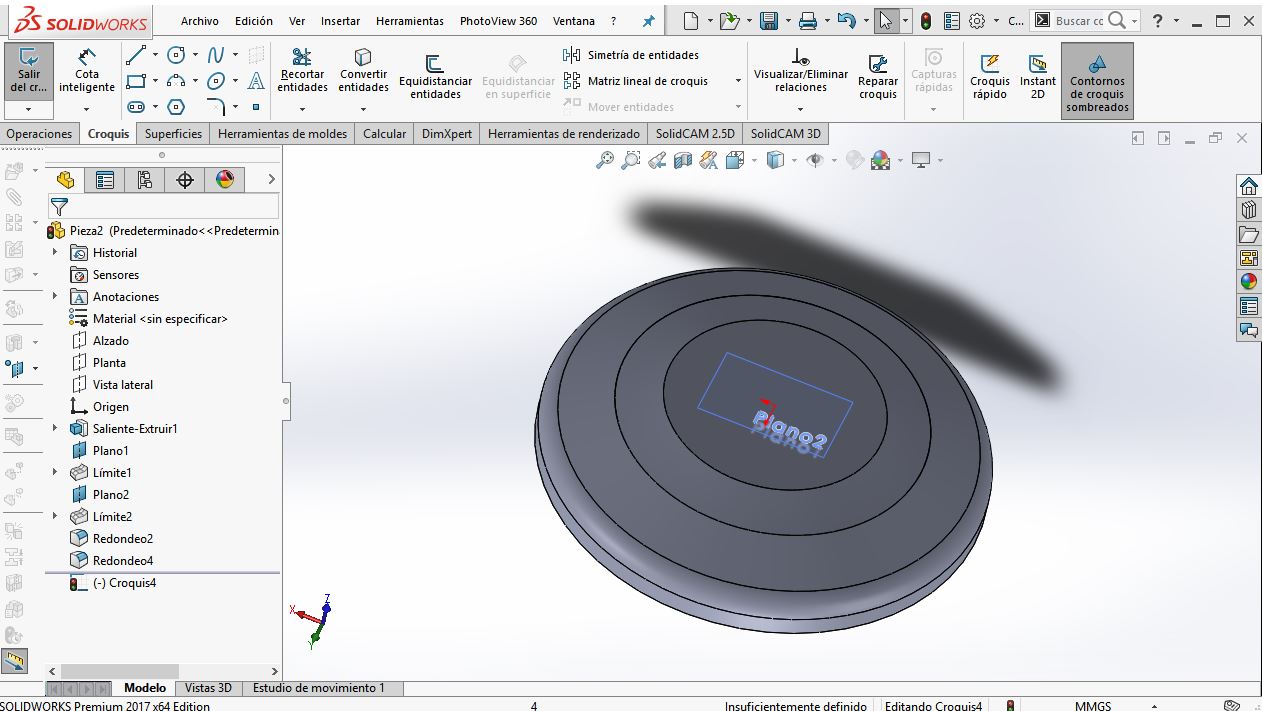Expand the Saliente-Extruir1 feature node
Screen dimensions: 1262x711
[55, 429]
